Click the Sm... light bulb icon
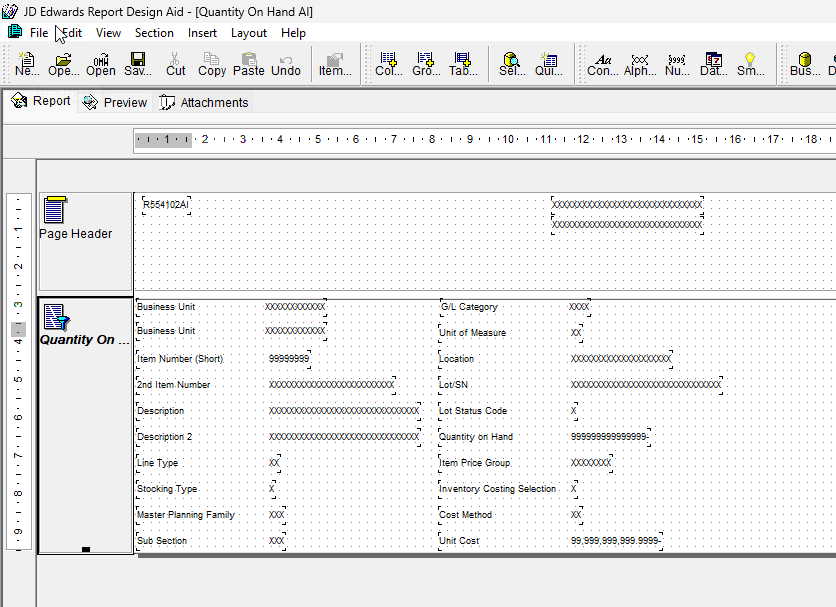The image size is (836, 607). point(751,63)
